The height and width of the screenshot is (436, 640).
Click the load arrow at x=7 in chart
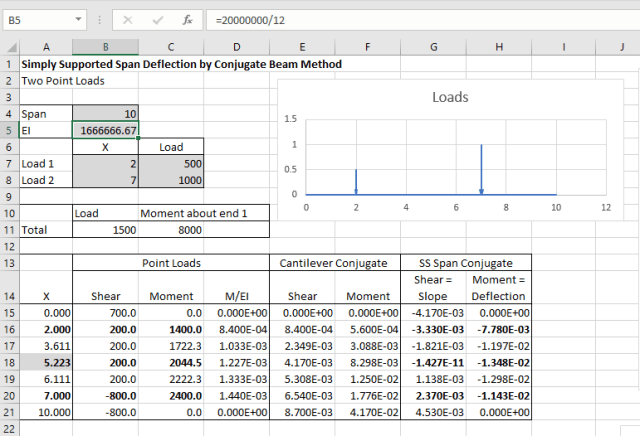coord(481,170)
